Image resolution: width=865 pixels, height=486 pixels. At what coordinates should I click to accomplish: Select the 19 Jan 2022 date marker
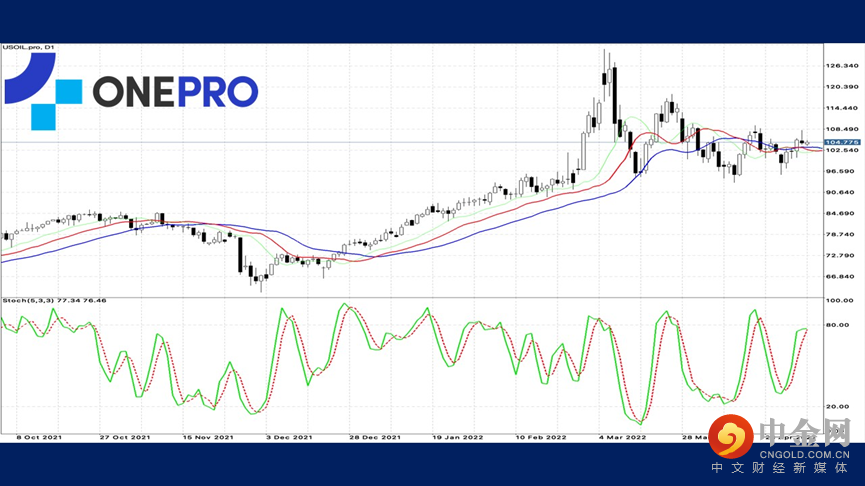(457, 437)
